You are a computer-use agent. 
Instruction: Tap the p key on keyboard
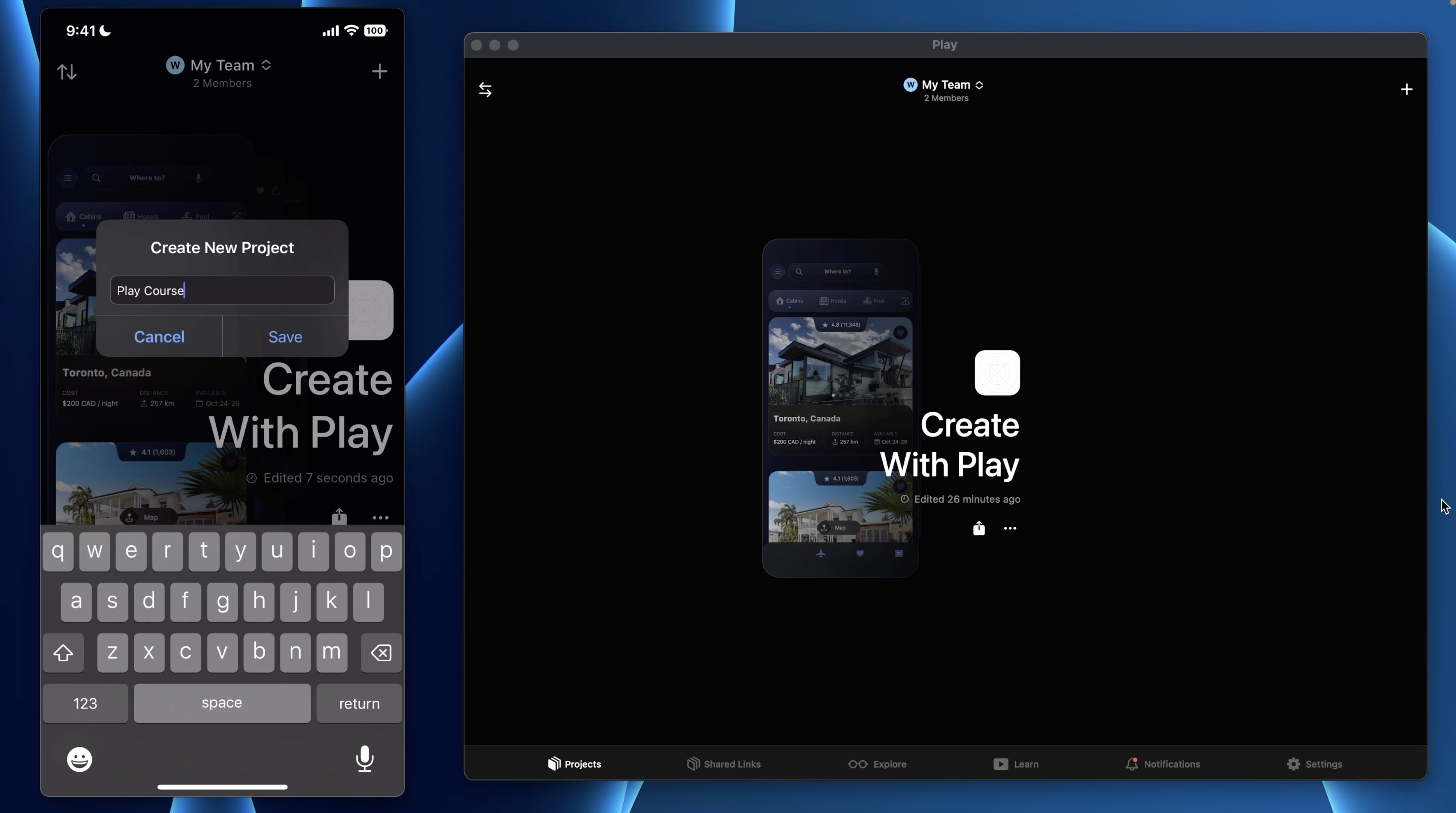point(386,551)
